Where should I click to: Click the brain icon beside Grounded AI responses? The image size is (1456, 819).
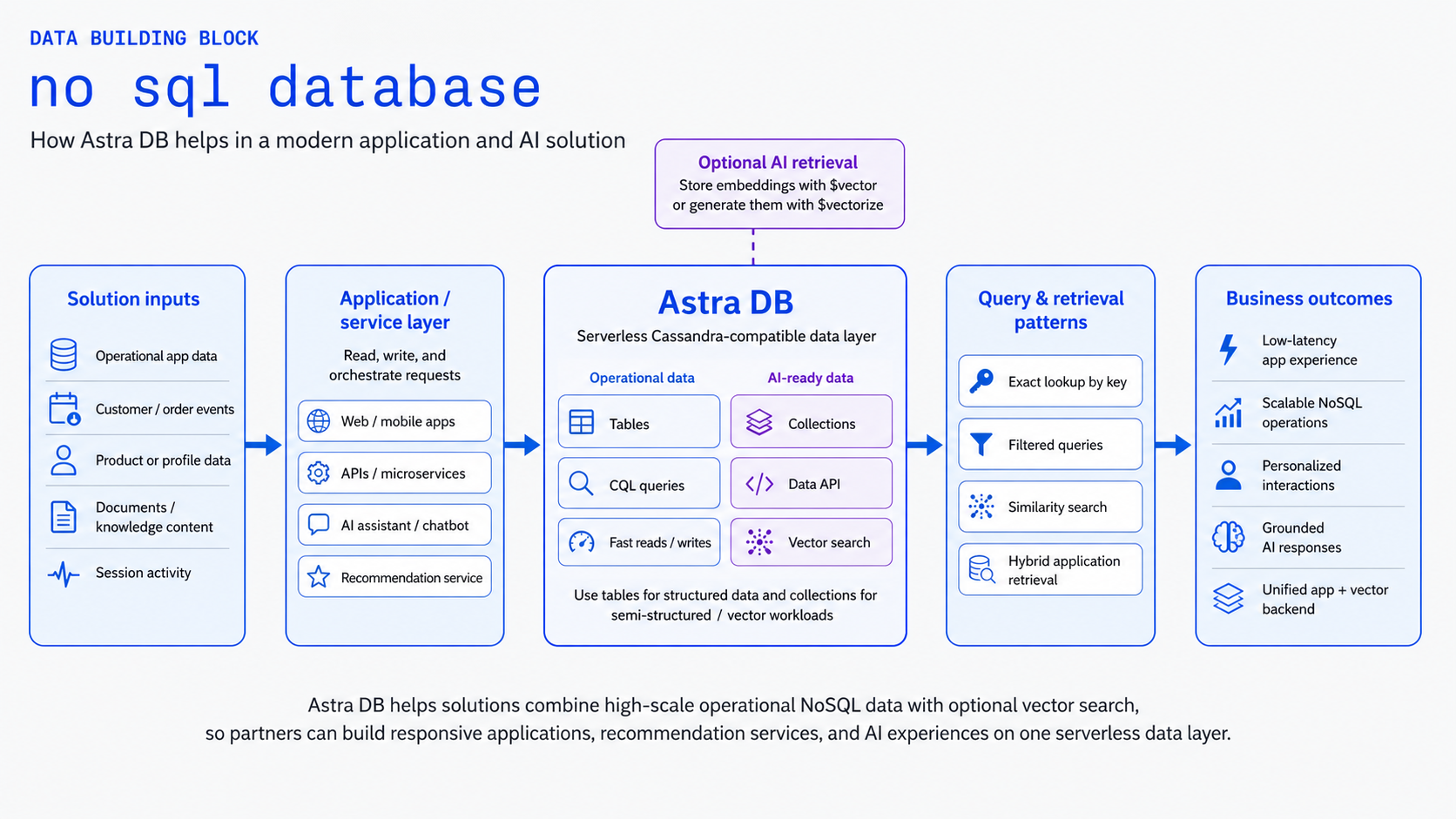tap(1229, 537)
